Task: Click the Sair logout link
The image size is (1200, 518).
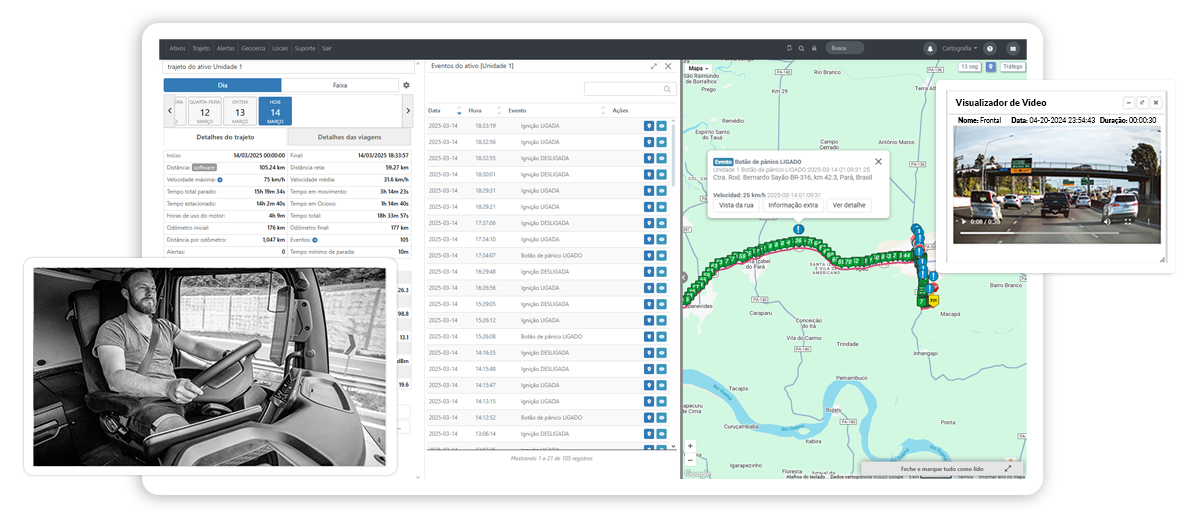Action: click(327, 48)
